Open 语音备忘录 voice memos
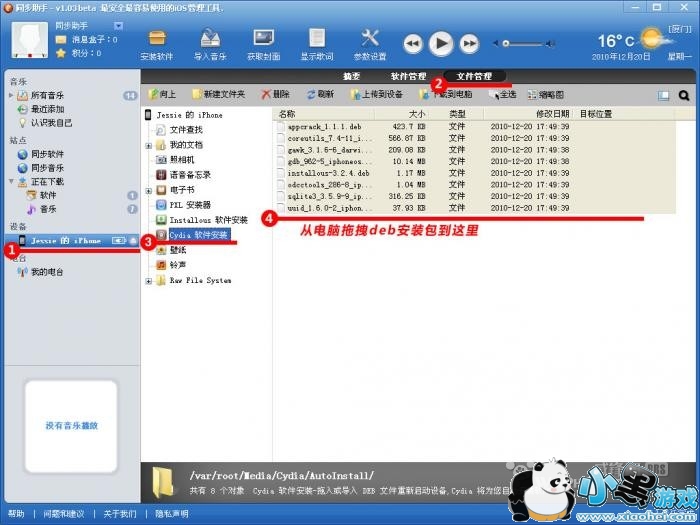 pyautogui.click(x=190, y=175)
